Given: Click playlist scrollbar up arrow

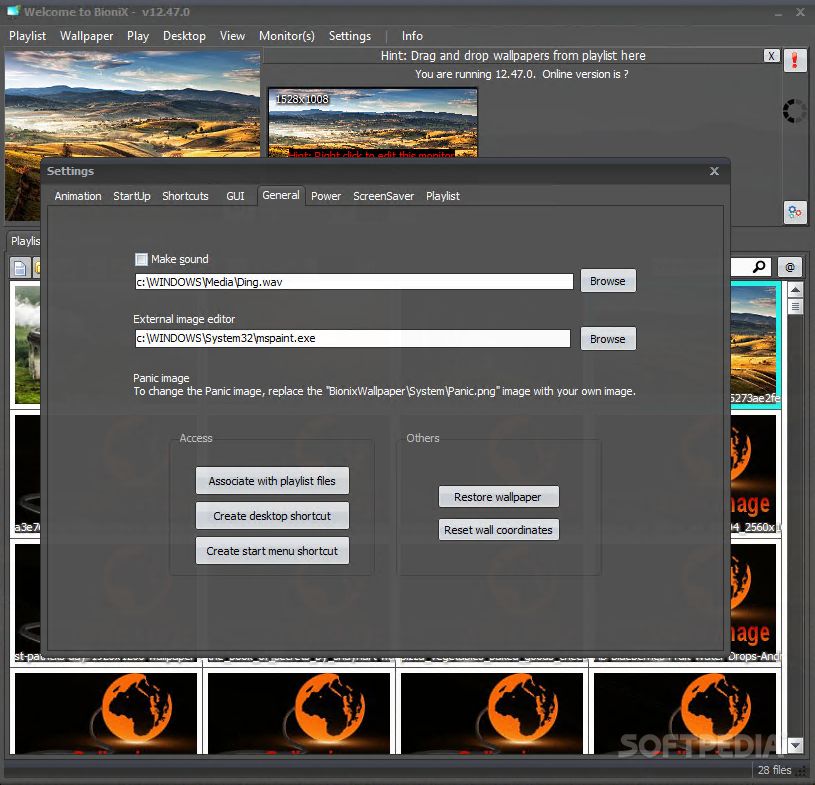Looking at the screenshot, I should 795,290.
